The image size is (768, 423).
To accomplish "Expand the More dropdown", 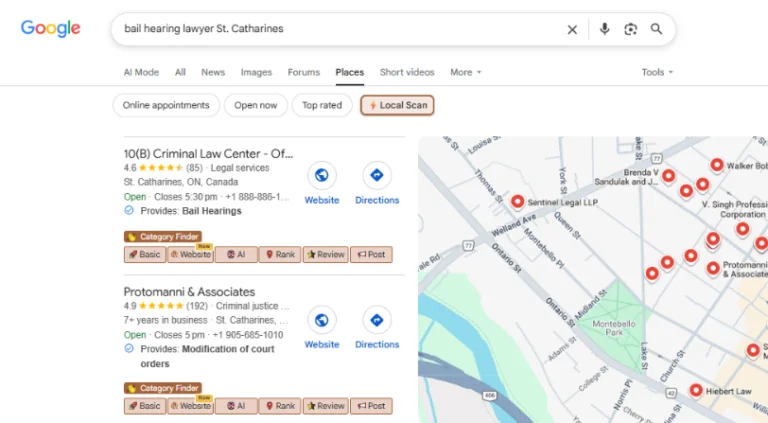I will pyautogui.click(x=466, y=72).
